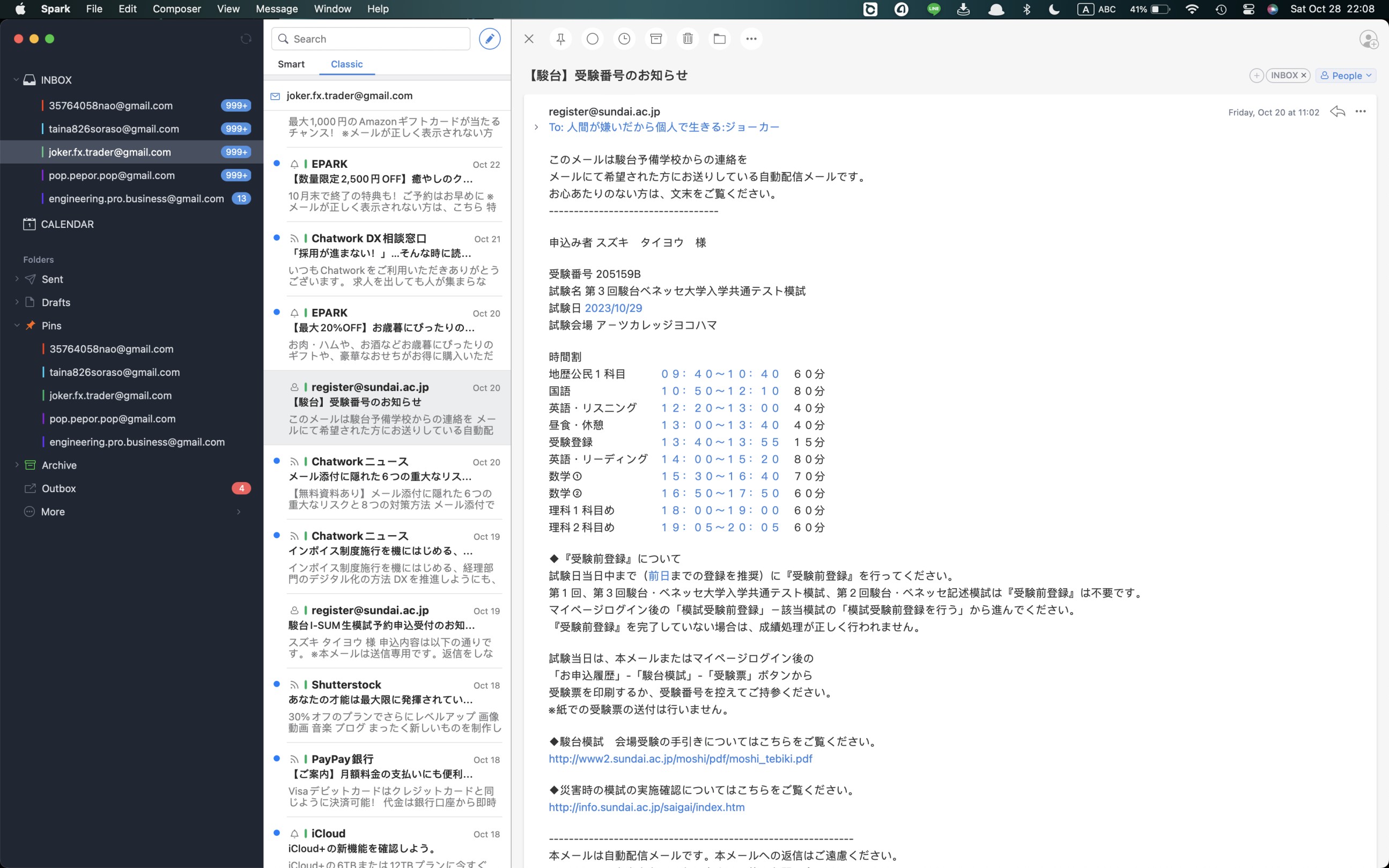Open Siri from the menu bar

1273,9
